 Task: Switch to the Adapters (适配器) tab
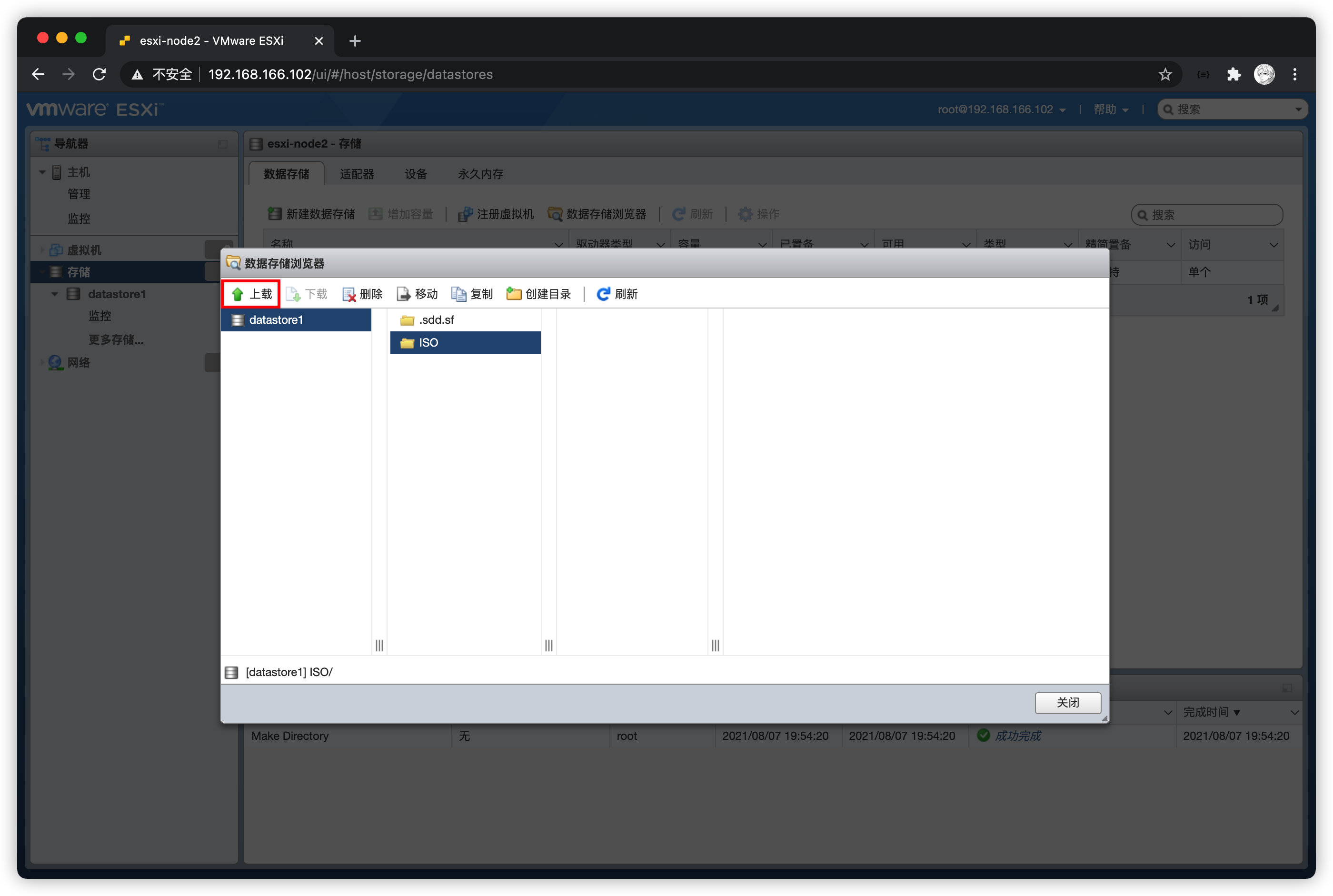357,174
